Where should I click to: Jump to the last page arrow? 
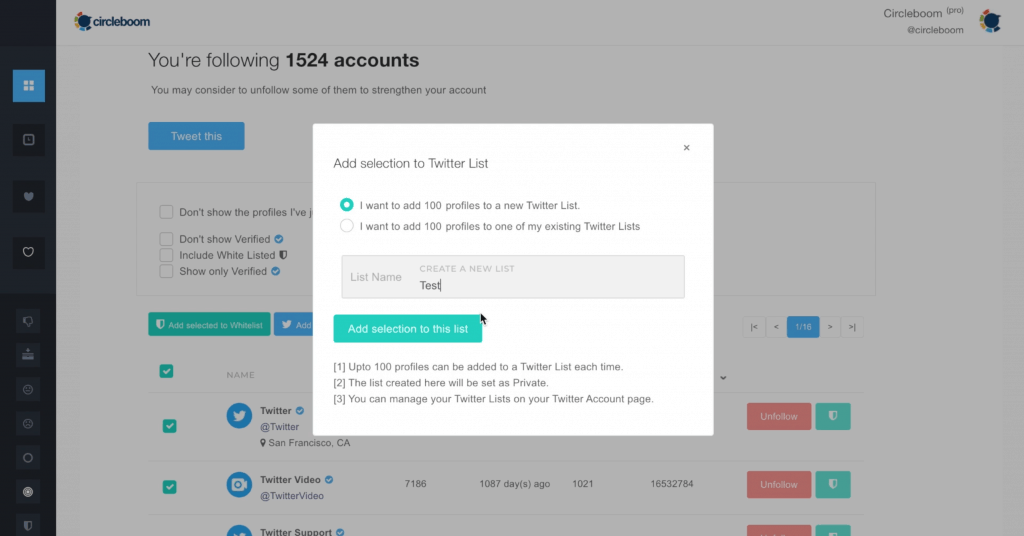[852, 327]
